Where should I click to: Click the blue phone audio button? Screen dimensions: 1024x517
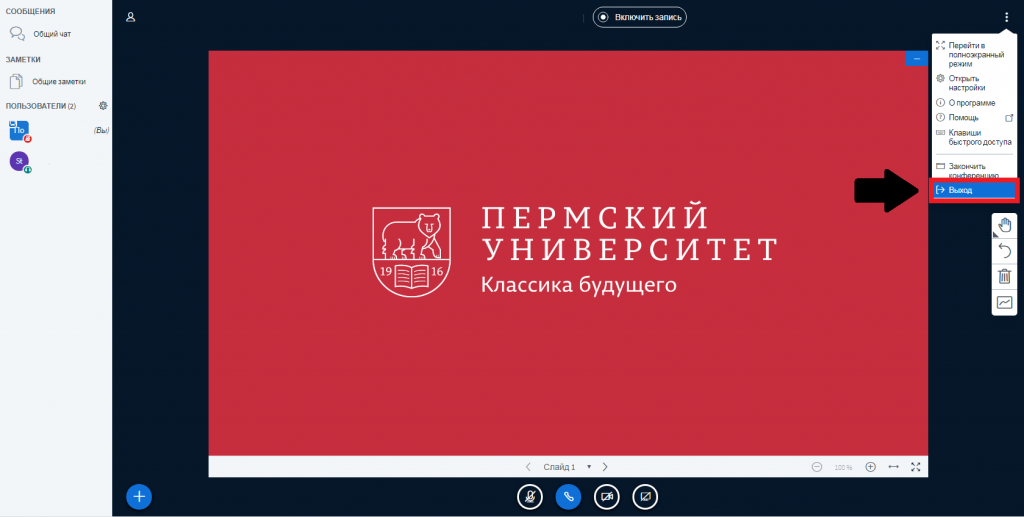(x=568, y=496)
